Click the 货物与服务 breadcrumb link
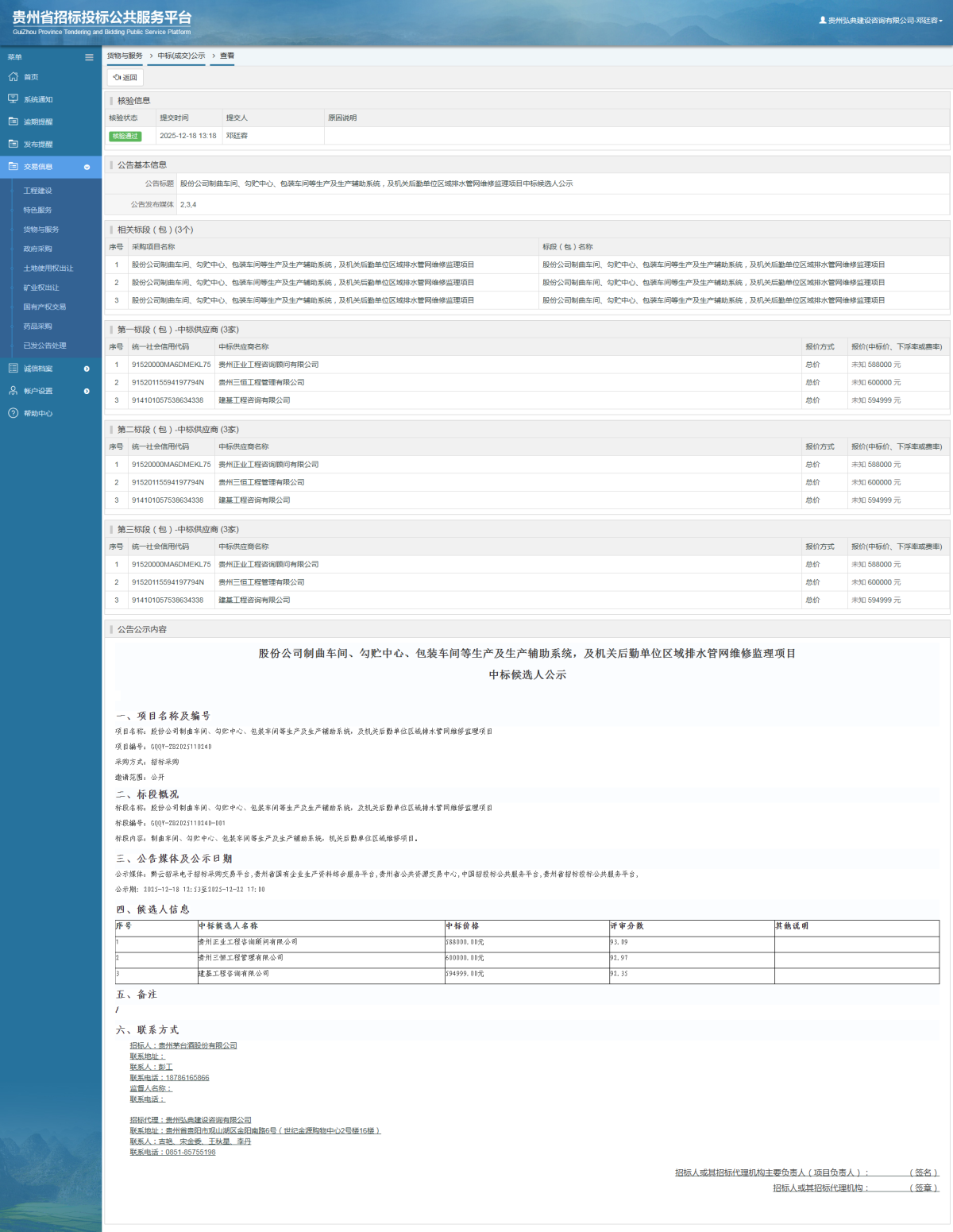The image size is (953, 1232). pos(125,56)
